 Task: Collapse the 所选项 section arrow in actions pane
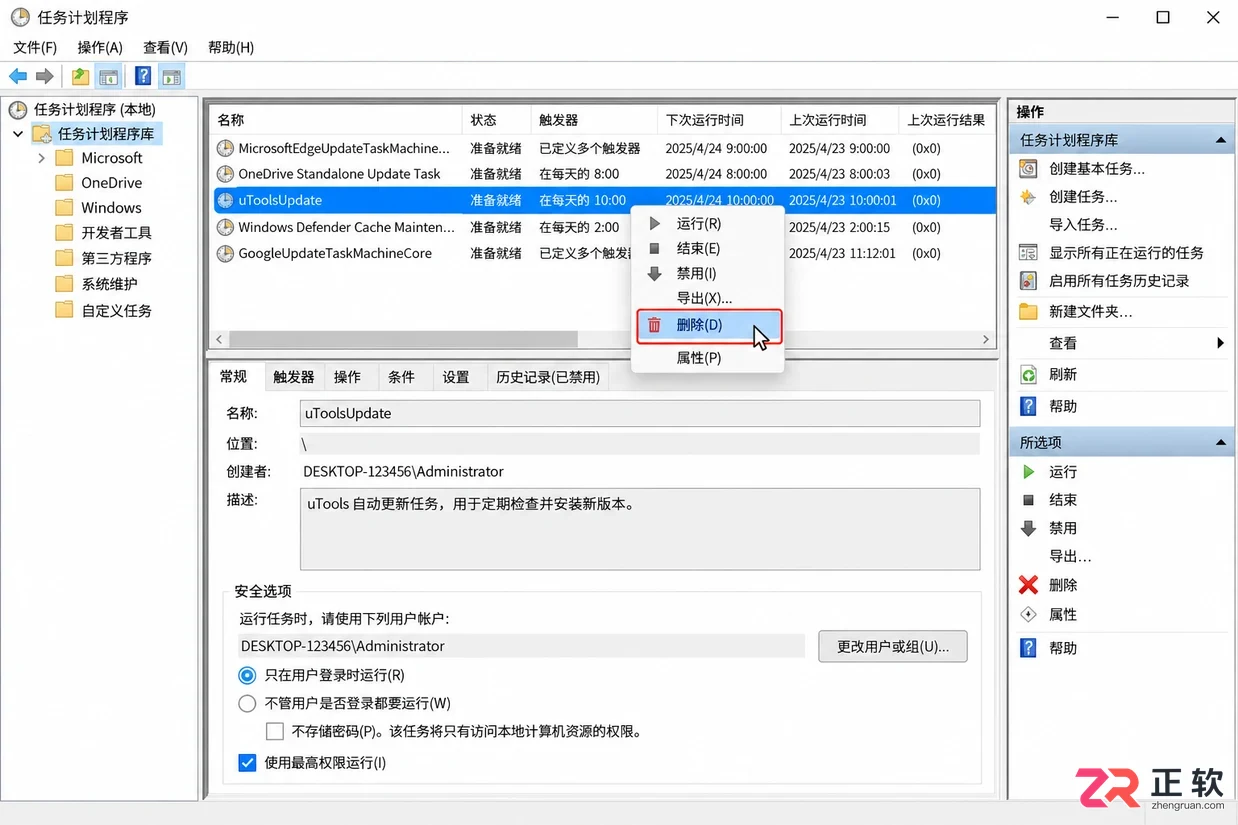coord(1221,442)
